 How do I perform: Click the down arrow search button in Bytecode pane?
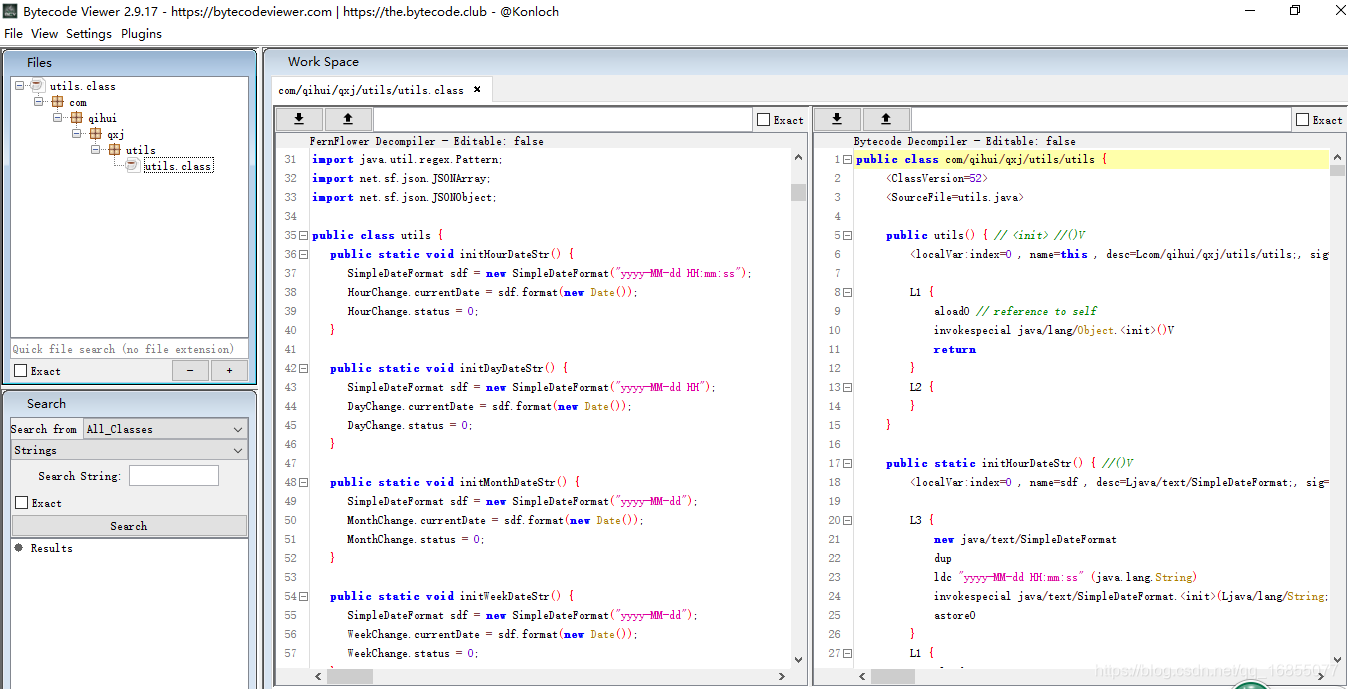(x=837, y=119)
